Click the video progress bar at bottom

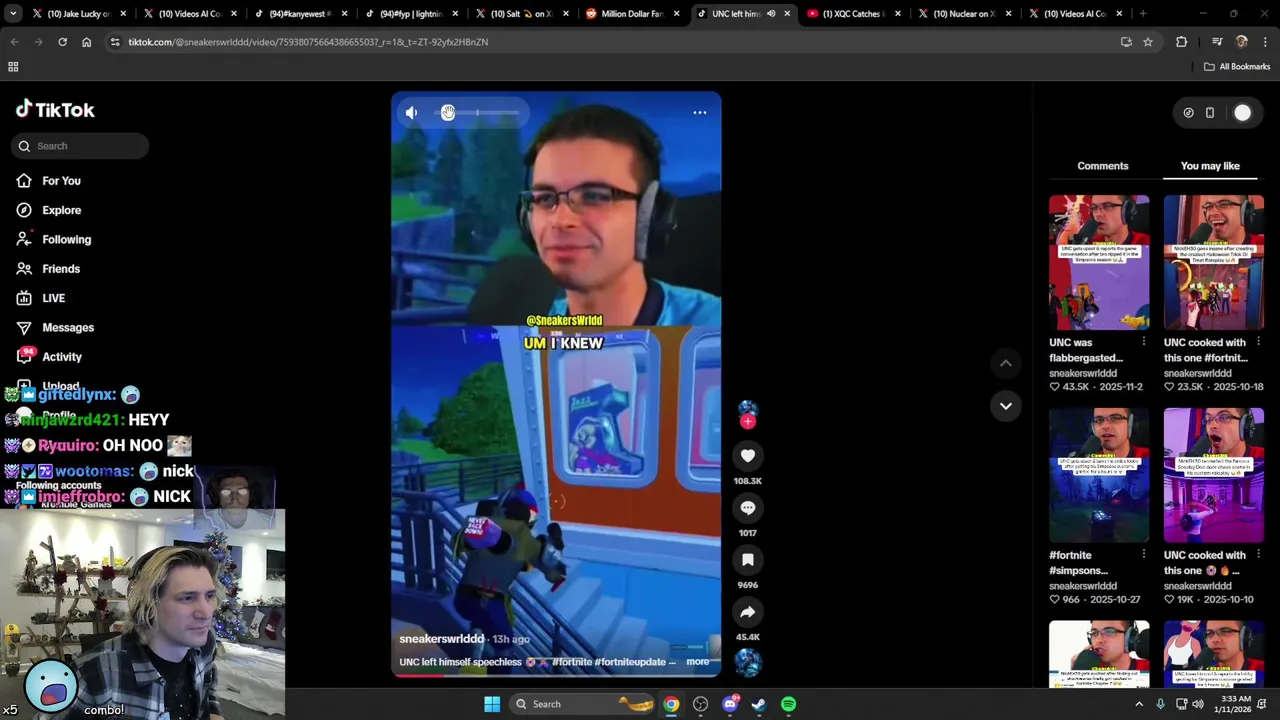pos(556,675)
